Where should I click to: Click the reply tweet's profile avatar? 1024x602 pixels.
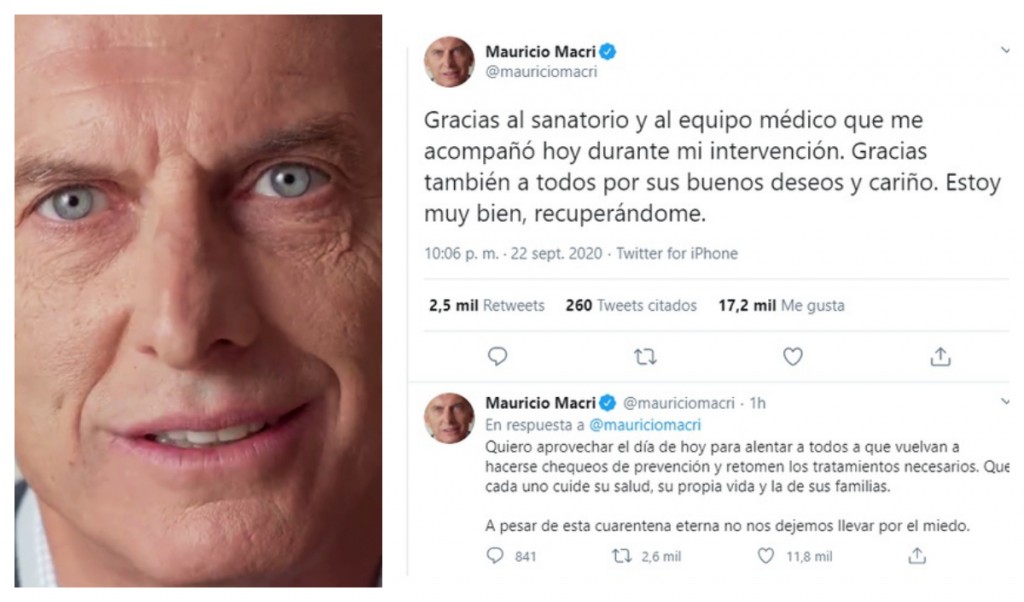click(449, 418)
